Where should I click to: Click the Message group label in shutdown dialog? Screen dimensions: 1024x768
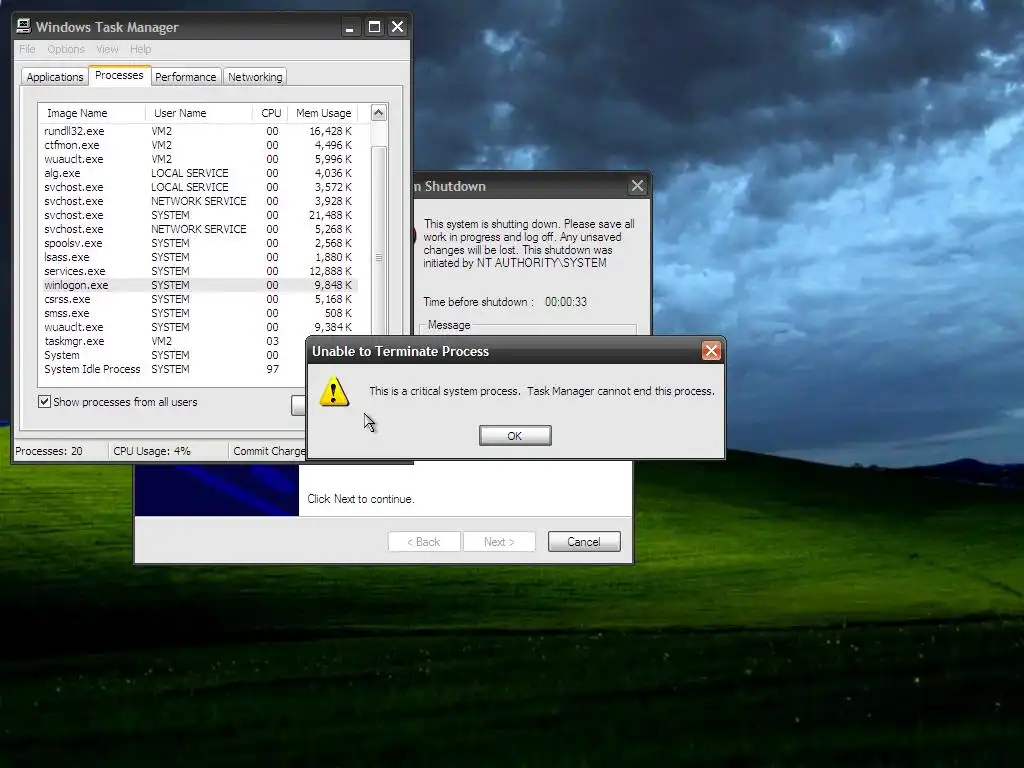pos(449,325)
